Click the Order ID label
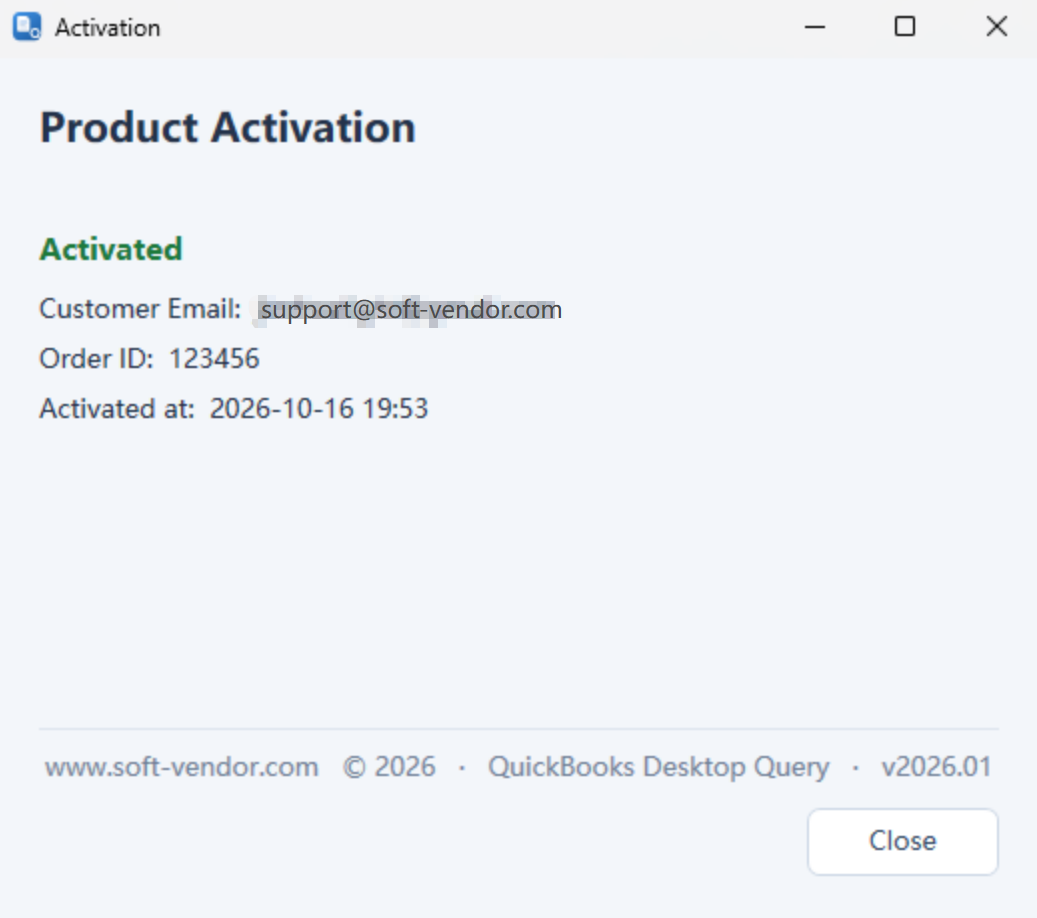This screenshot has width=1037, height=918. 97,358
